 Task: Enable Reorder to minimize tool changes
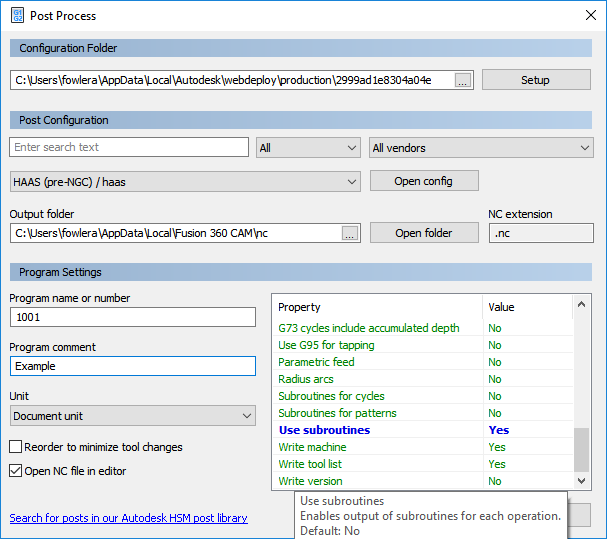[16, 447]
